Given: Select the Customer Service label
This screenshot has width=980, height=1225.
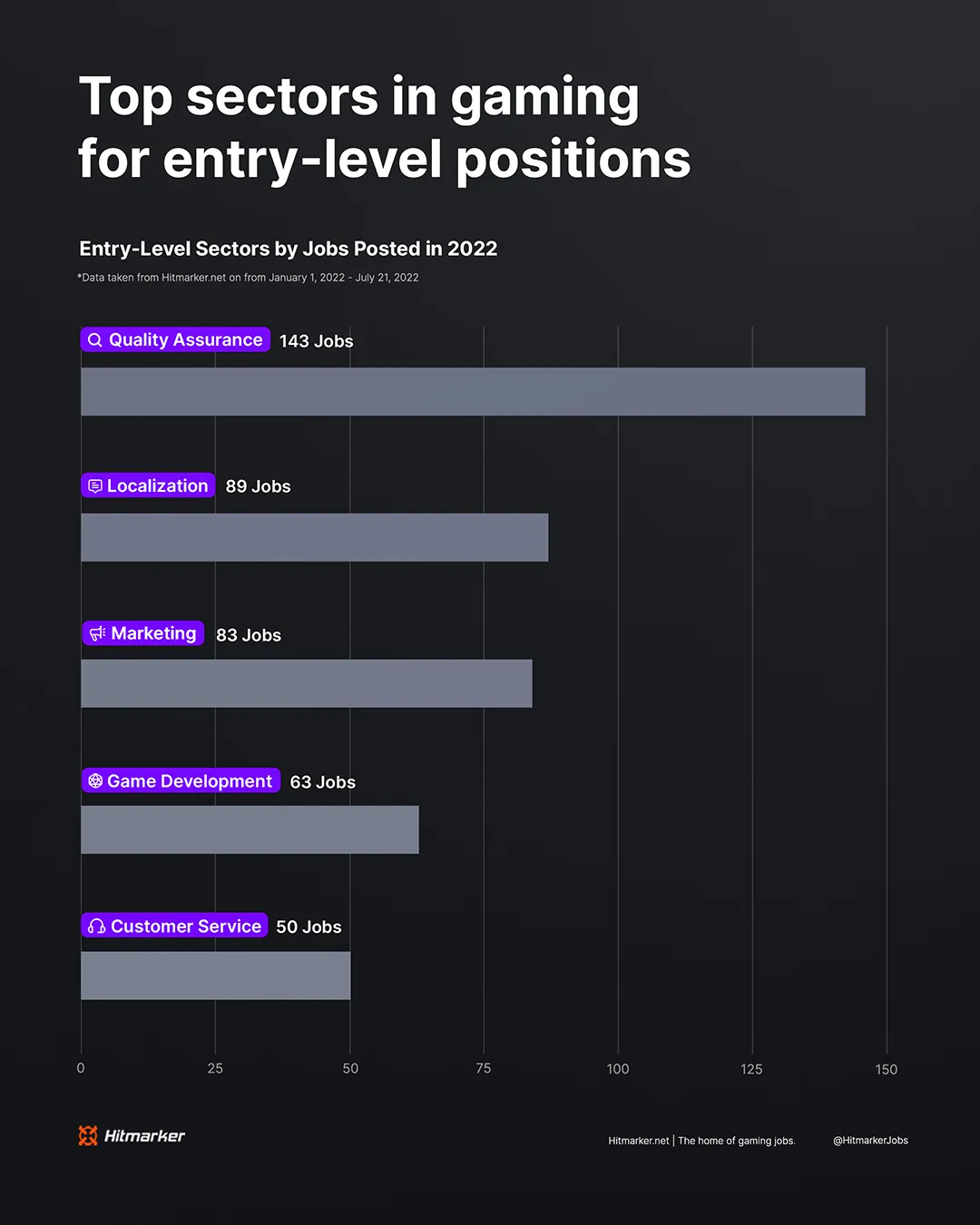Looking at the screenshot, I should coord(186,926).
